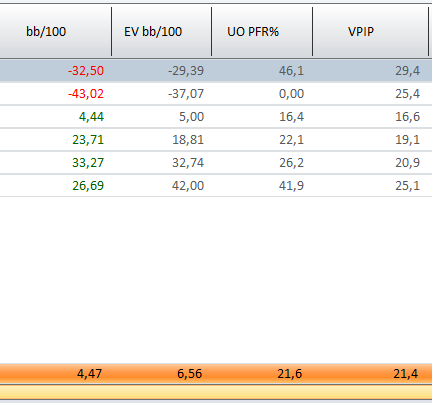
Task: Click the VPIP value 20,9
Action: [407, 163]
